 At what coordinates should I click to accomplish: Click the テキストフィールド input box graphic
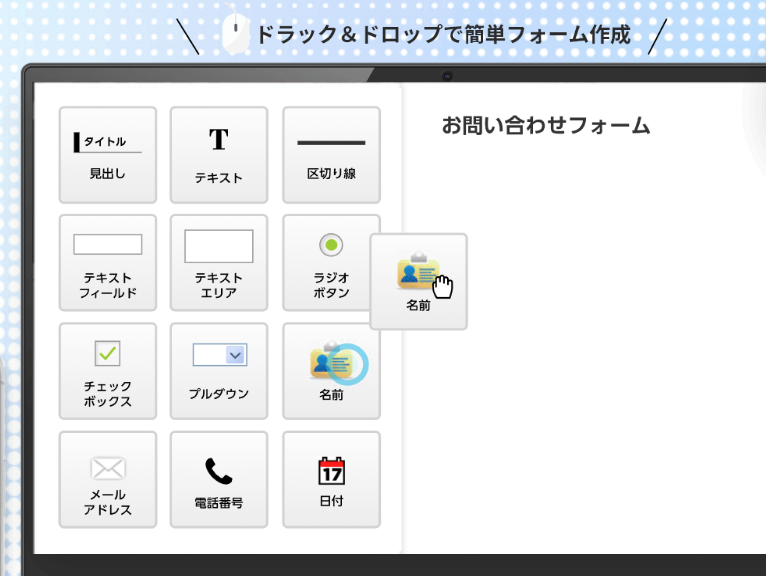107,245
